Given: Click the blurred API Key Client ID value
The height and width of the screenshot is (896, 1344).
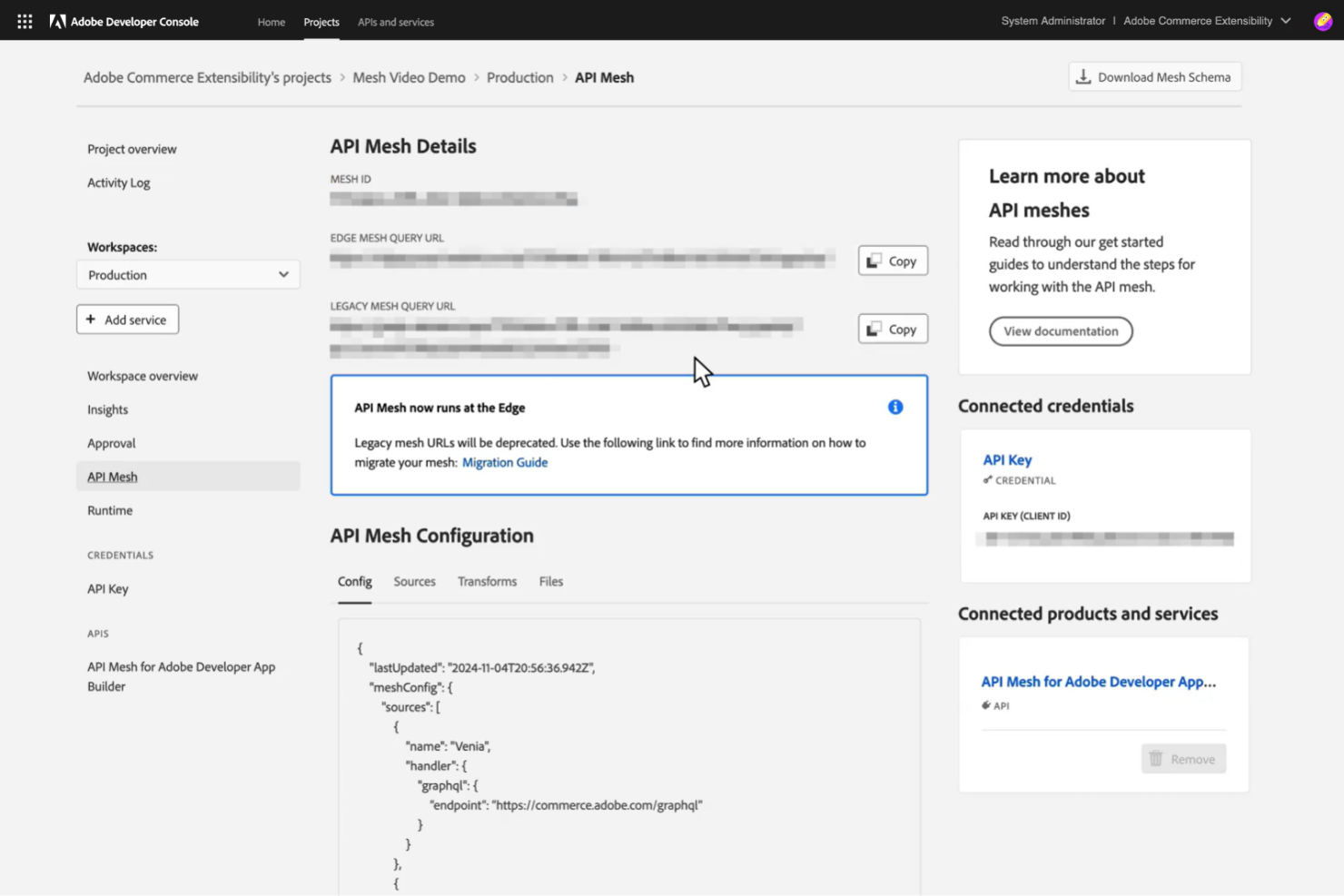Looking at the screenshot, I should tap(1105, 537).
